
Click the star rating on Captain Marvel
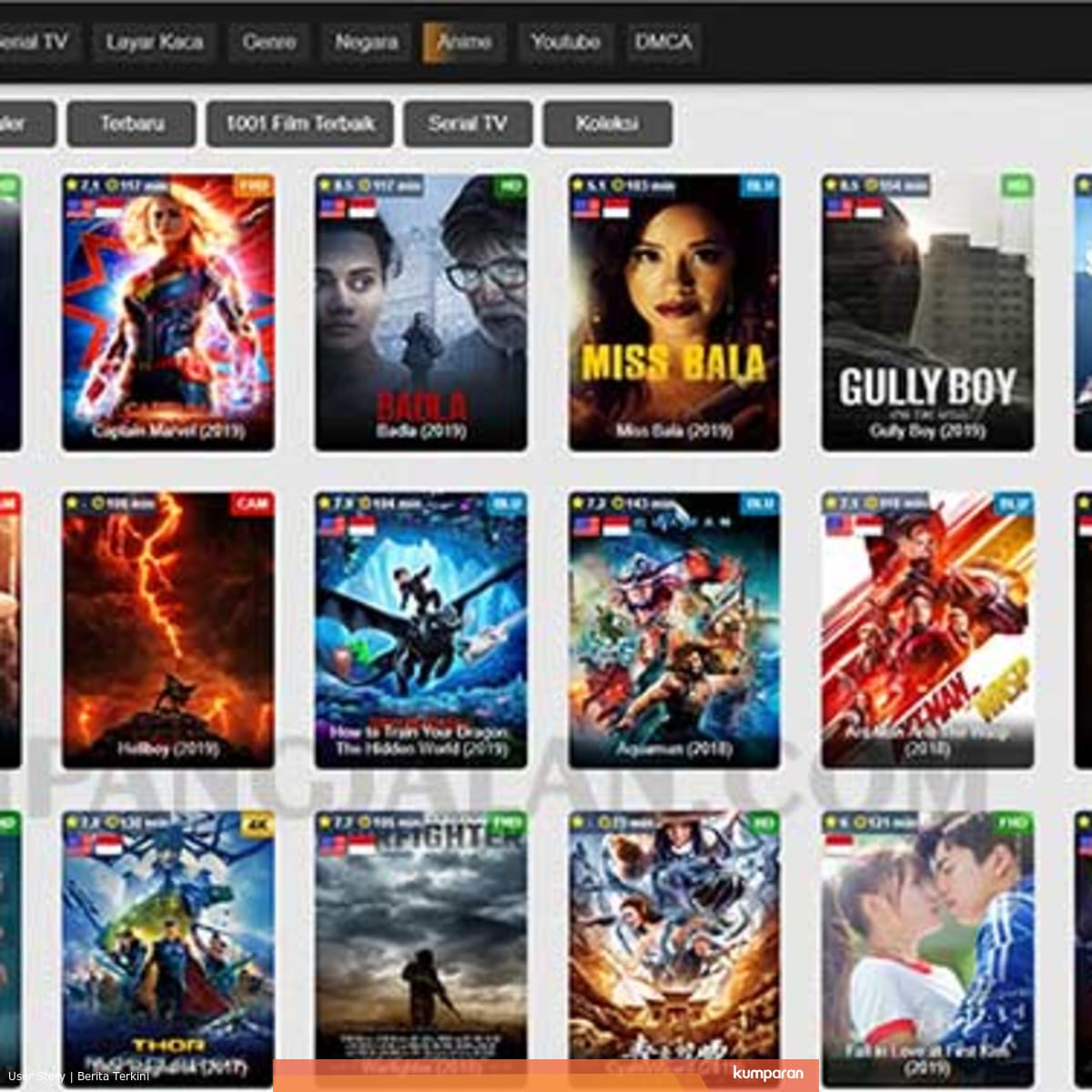pyautogui.click(x=82, y=186)
